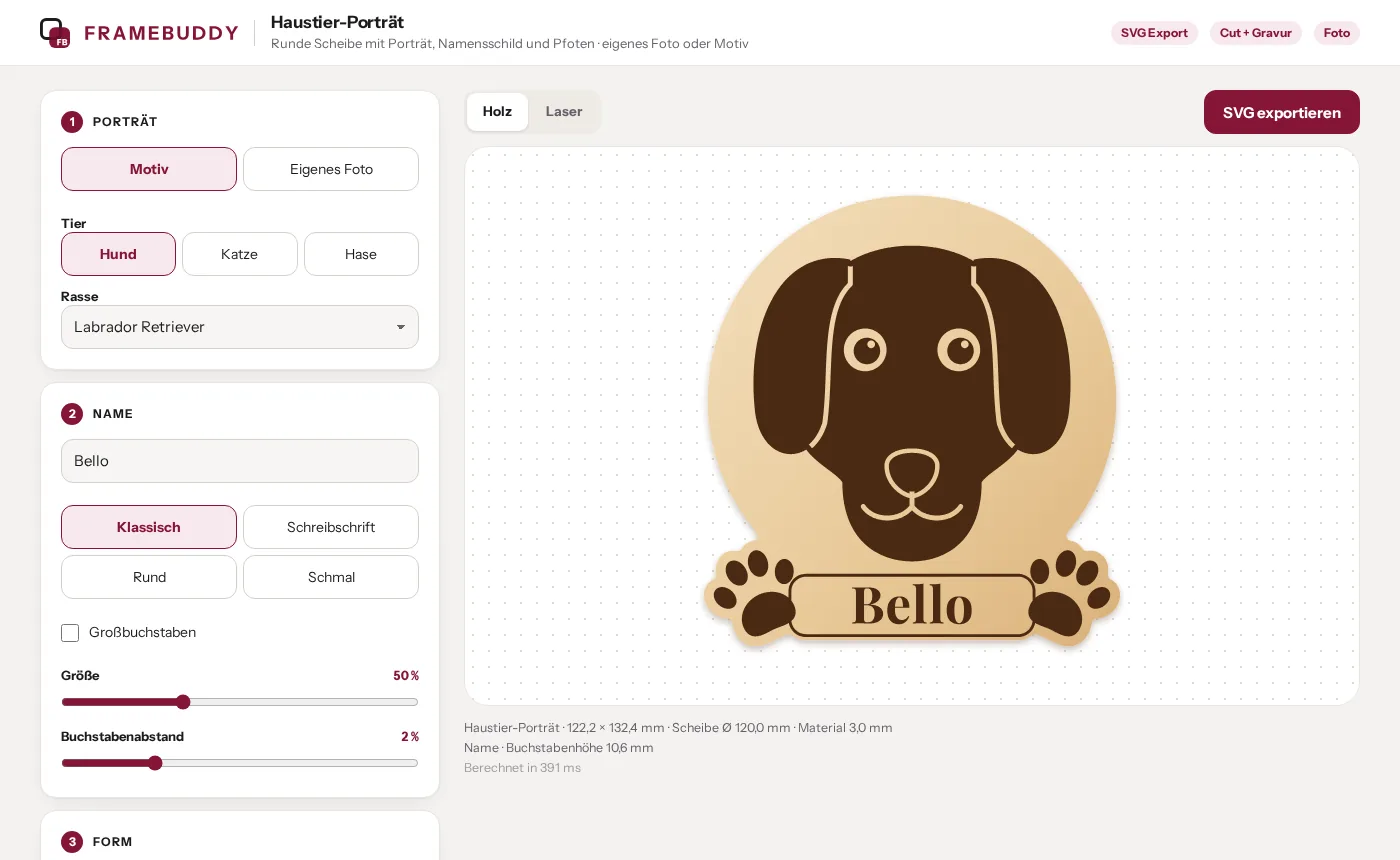Enable the Großbuchstaben checkbox

pos(70,633)
